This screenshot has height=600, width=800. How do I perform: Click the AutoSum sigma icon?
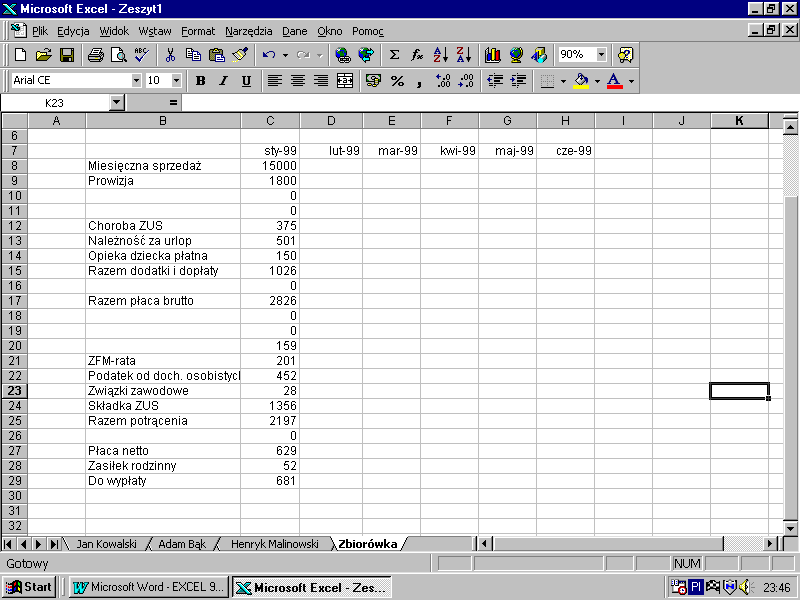pyautogui.click(x=394, y=55)
